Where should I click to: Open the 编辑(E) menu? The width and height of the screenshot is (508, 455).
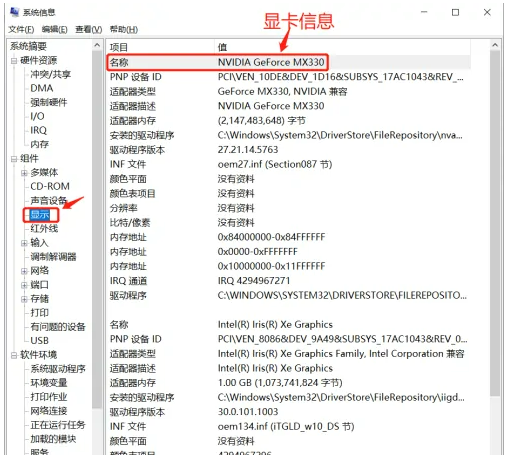coord(55,29)
